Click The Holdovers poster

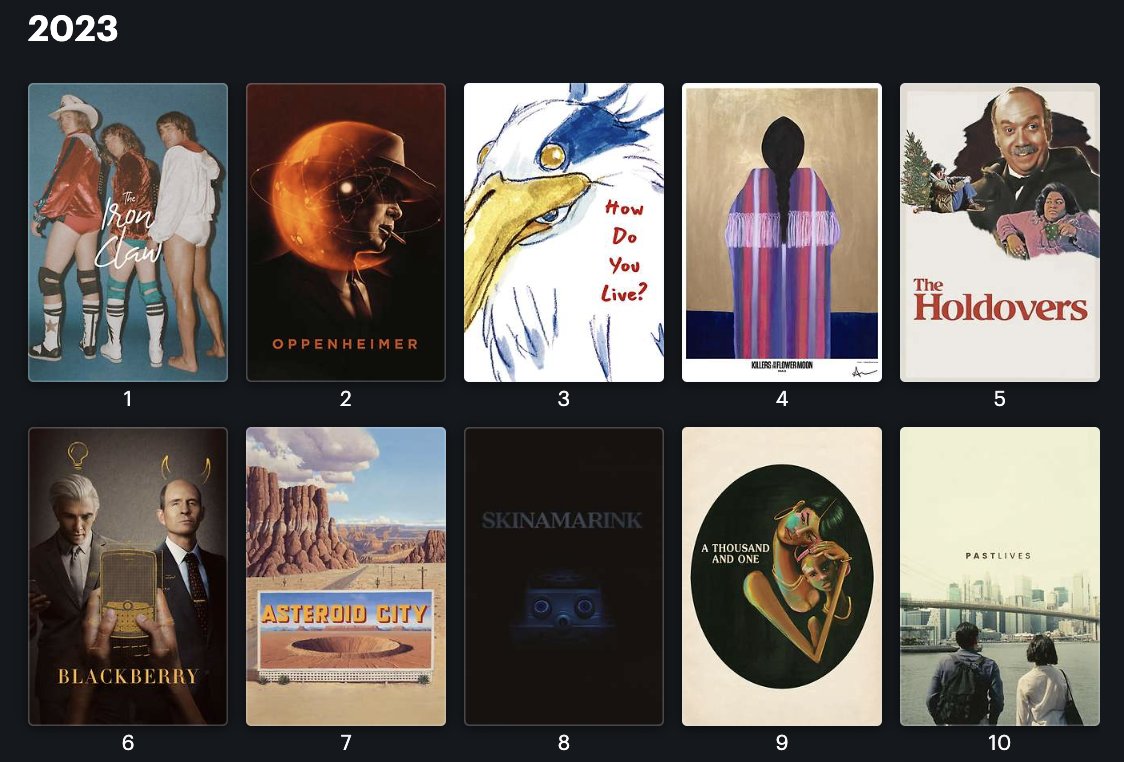coord(999,232)
